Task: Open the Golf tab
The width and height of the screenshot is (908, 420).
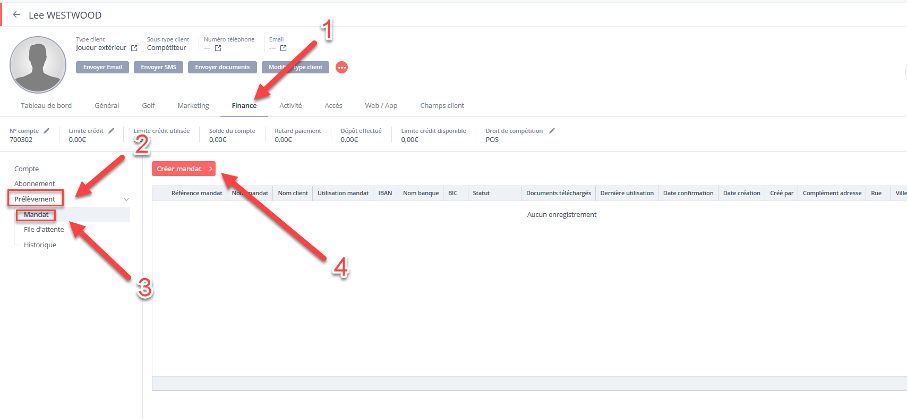Action: [148, 105]
